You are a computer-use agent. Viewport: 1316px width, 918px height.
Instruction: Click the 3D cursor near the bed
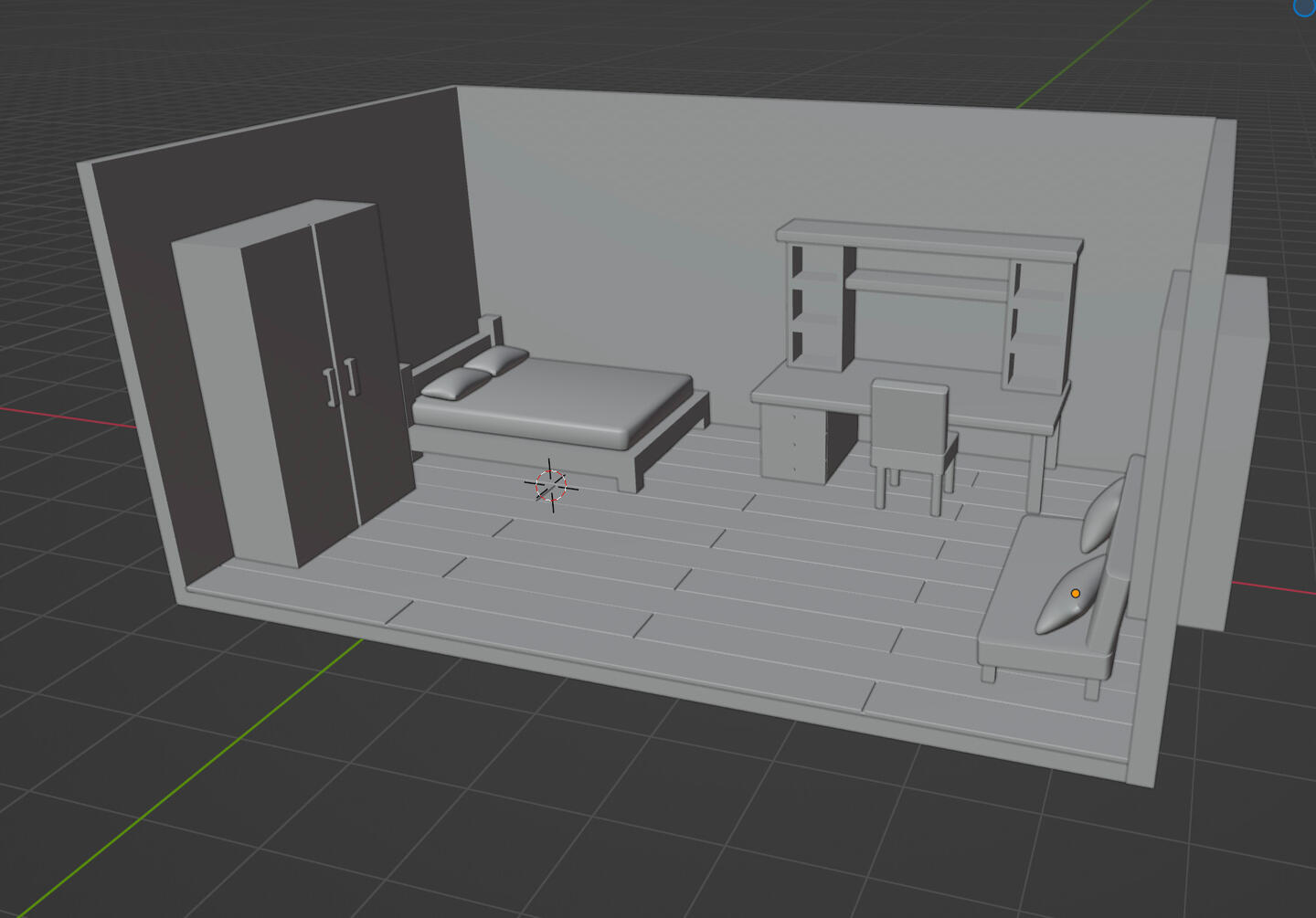coord(551,485)
